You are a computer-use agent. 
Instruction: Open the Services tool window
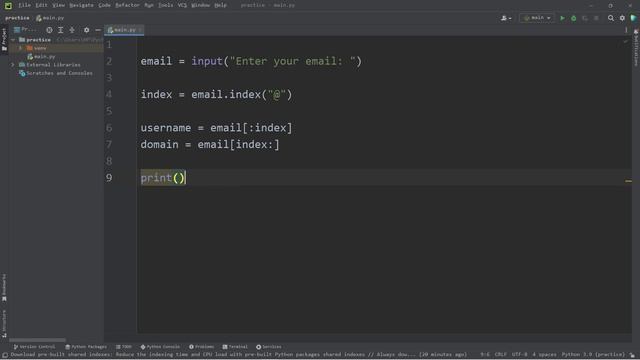(x=269, y=347)
